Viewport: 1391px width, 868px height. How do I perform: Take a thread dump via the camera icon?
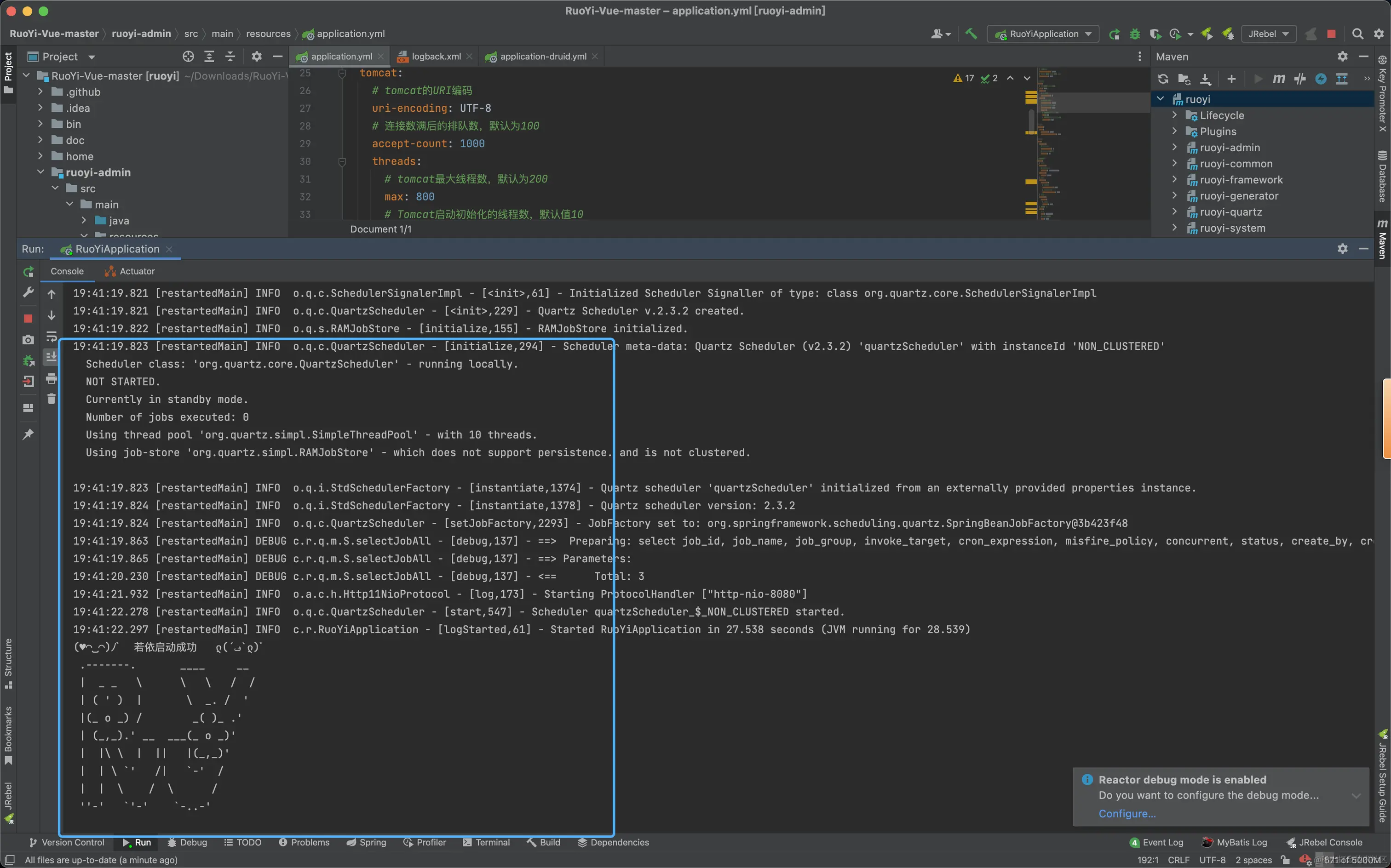28,340
